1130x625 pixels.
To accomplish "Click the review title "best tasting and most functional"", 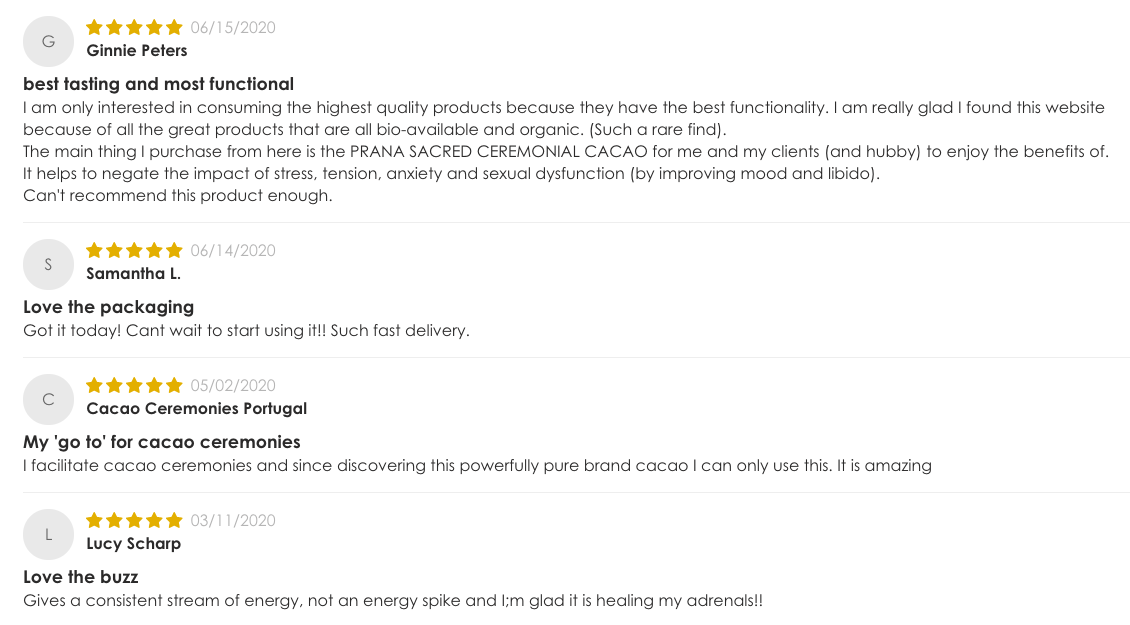I will 159,84.
